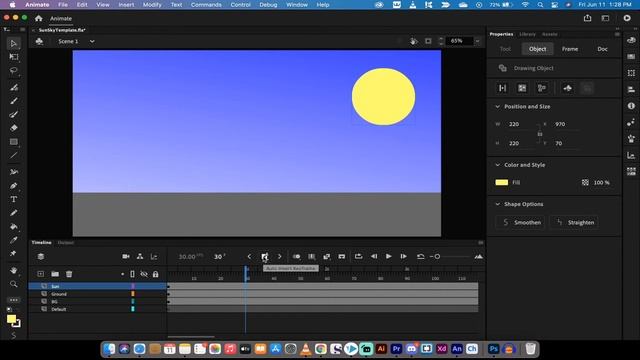Switch to the Doc properties tab
This screenshot has height=360, width=640.
pyautogui.click(x=602, y=49)
